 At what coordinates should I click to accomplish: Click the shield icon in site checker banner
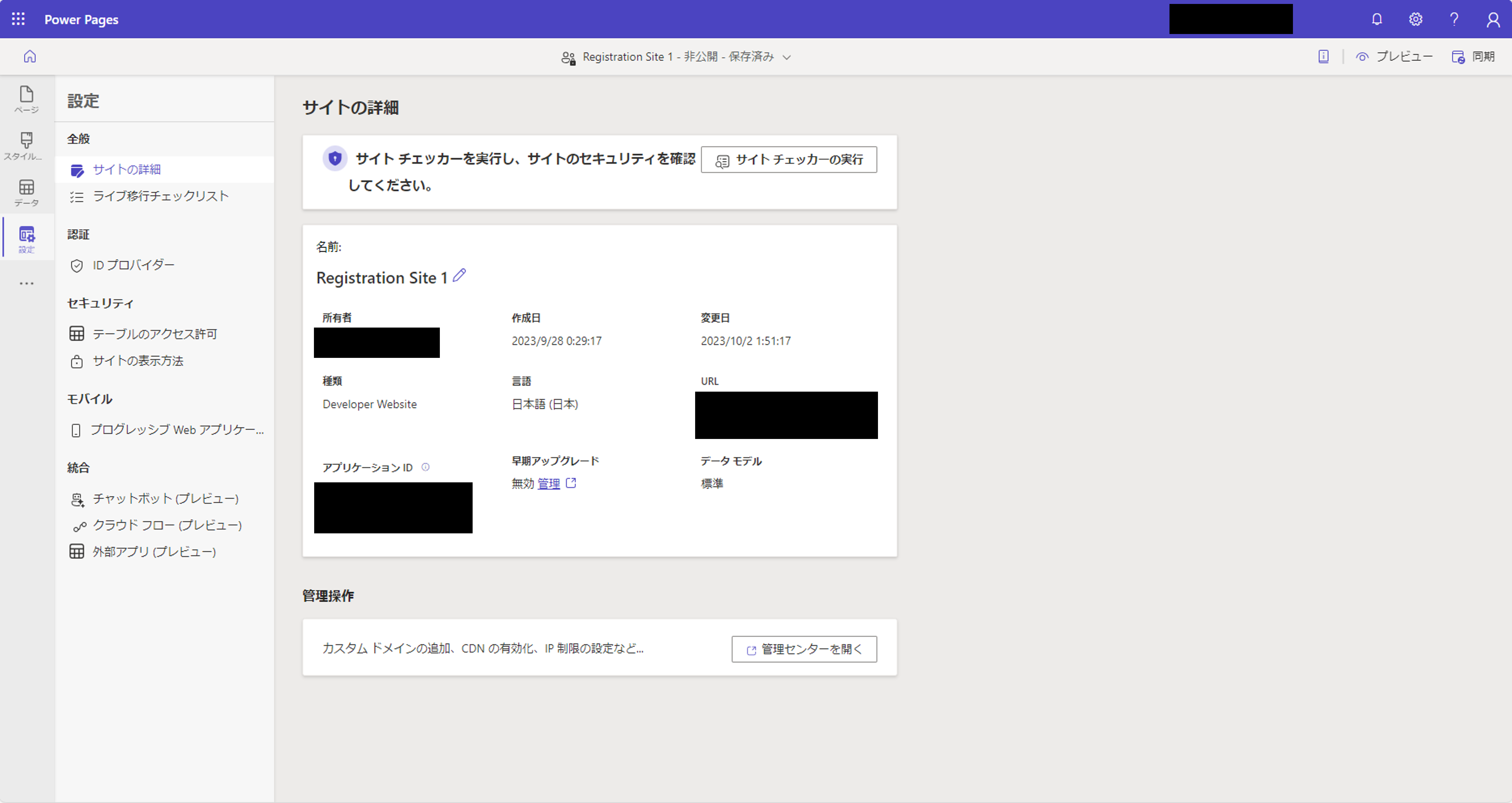point(335,158)
